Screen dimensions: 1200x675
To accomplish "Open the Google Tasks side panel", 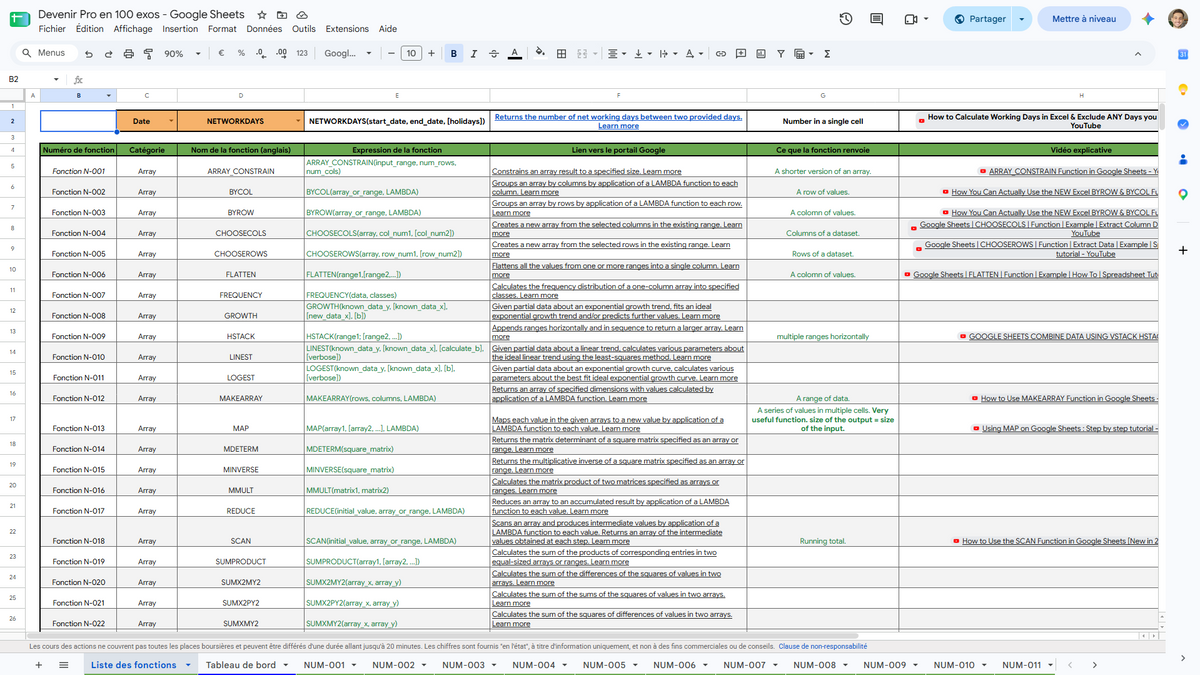I will click(x=1182, y=124).
